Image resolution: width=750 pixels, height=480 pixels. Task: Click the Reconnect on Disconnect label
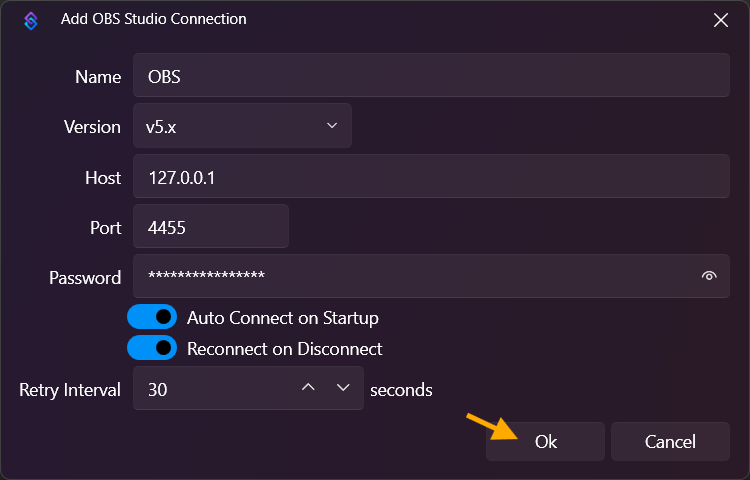285,349
